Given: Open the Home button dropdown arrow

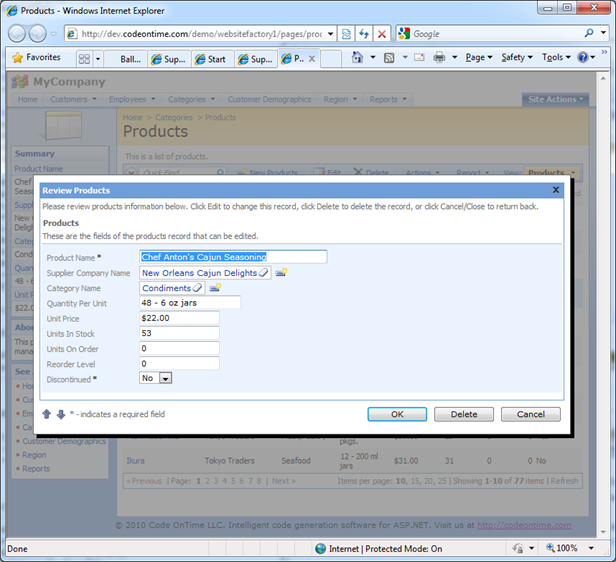Looking at the screenshot, I should tap(373, 58).
